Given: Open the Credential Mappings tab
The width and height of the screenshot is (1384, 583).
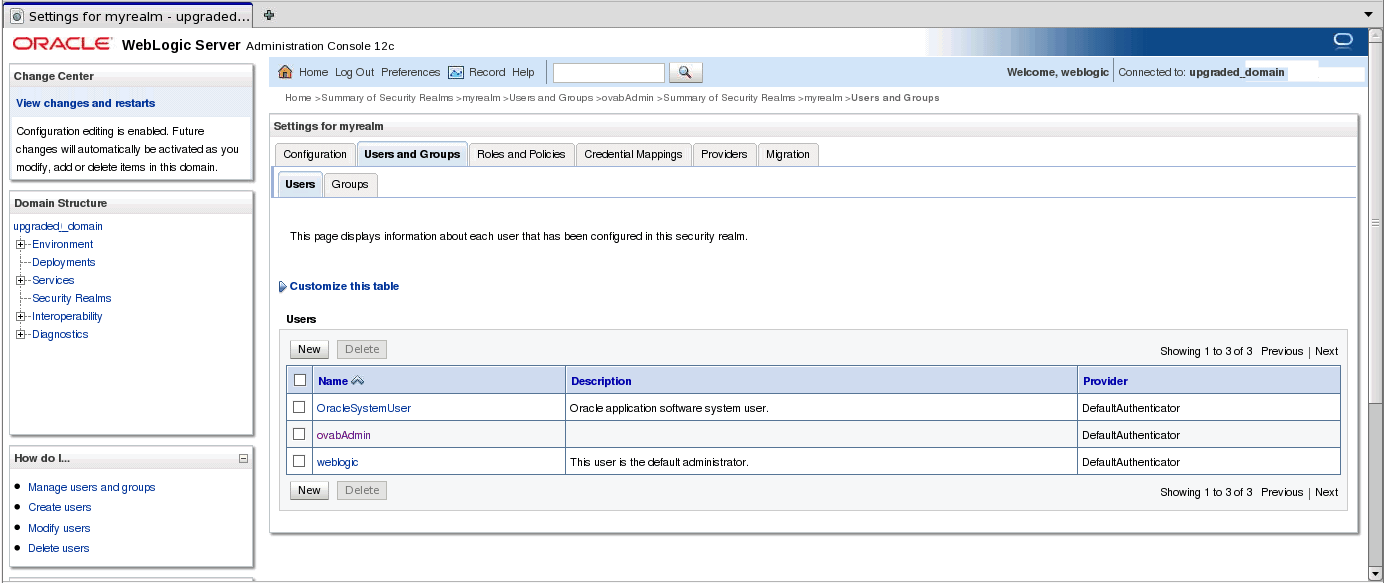Looking at the screenshot, I should (633, 154).
